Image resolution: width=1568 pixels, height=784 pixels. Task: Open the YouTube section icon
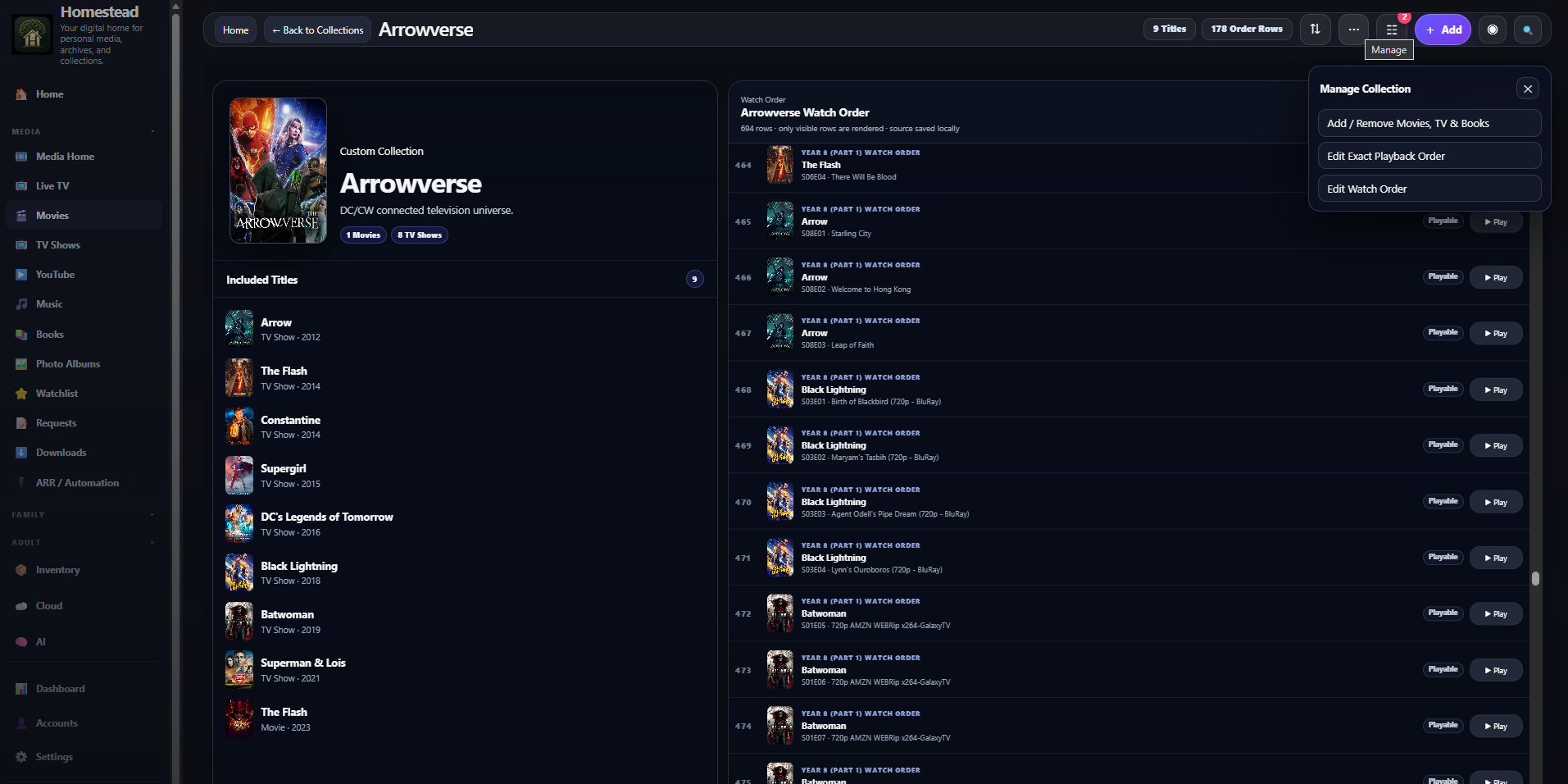(x=21, y=275)
